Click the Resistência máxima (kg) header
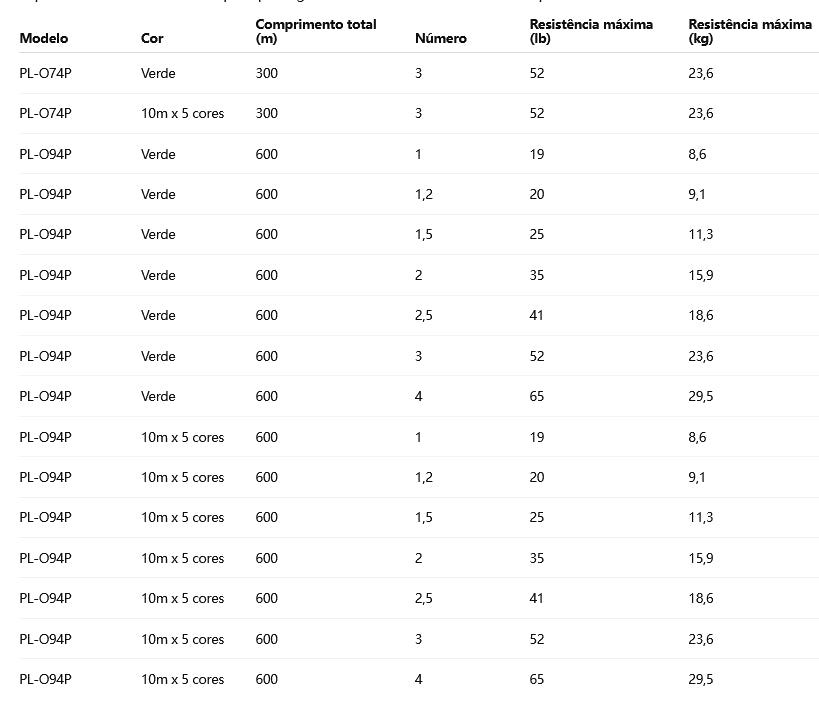The height and width of the screenshot is (701, 819). click(750, 31)
